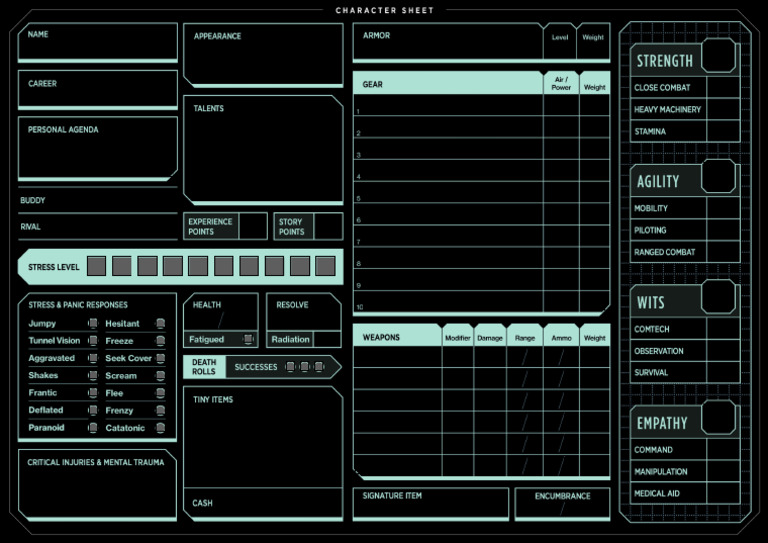Click the Buddy line
The height and width of the screenshot is (543, 768).
pyautogui.click(x=98, y=200)
